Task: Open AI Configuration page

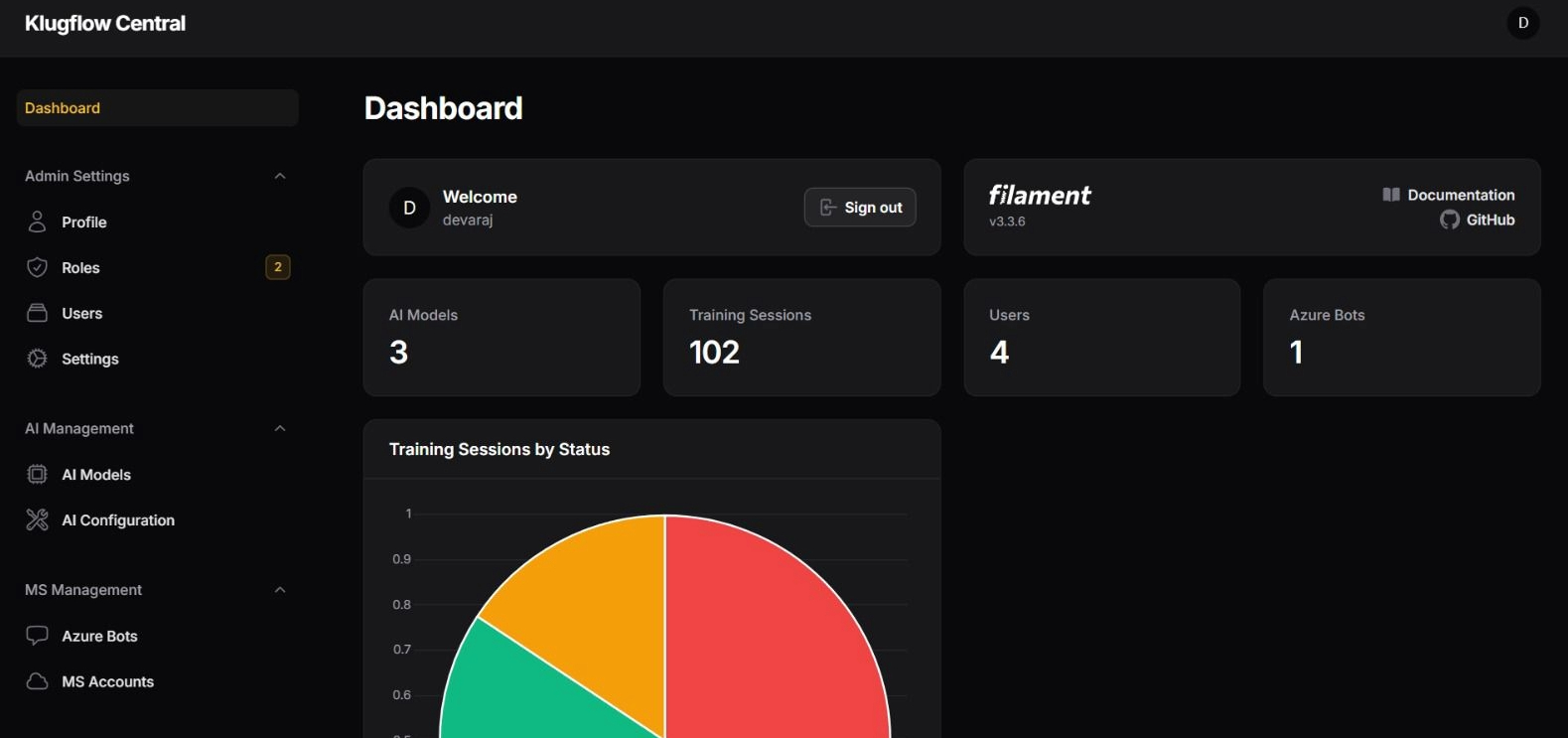Action: coord(157,519)
